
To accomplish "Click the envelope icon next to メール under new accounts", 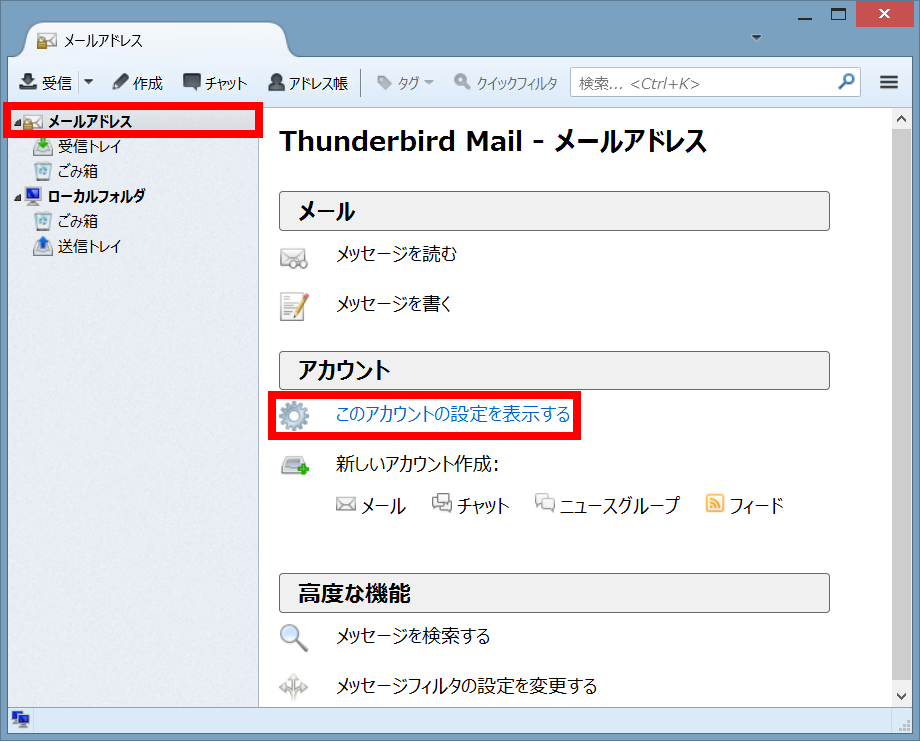I will pyautogui.click(x=344, y=505).
